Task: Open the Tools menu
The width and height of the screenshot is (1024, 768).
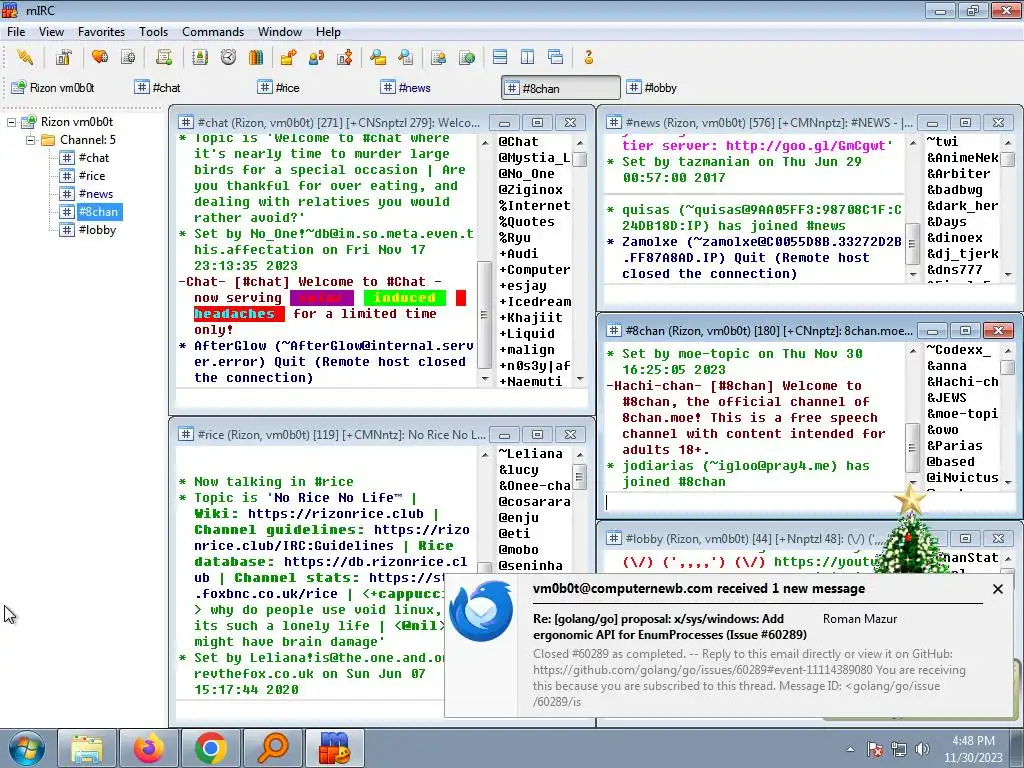Action: (x=153, y=31)
